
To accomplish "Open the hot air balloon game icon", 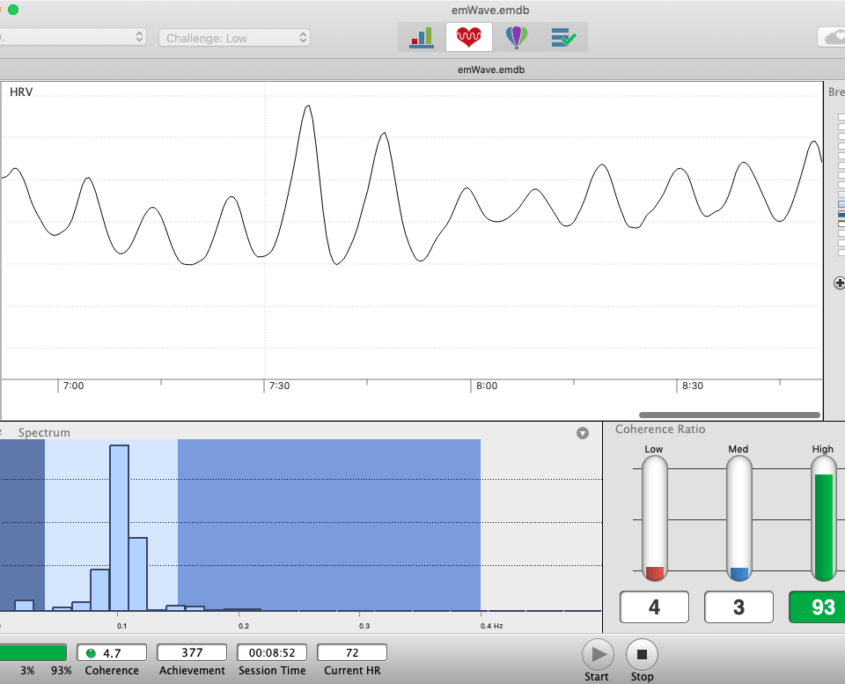I will pyautogui.click(x=516, y=37).
